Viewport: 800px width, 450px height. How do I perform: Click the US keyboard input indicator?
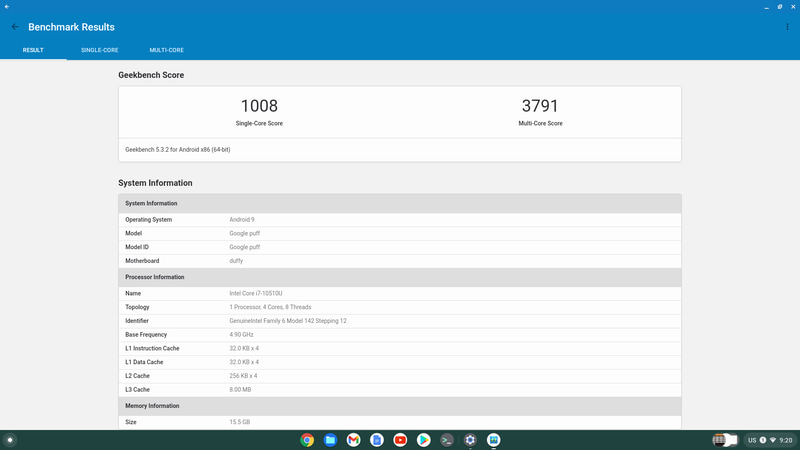click(x=752, y=440)
